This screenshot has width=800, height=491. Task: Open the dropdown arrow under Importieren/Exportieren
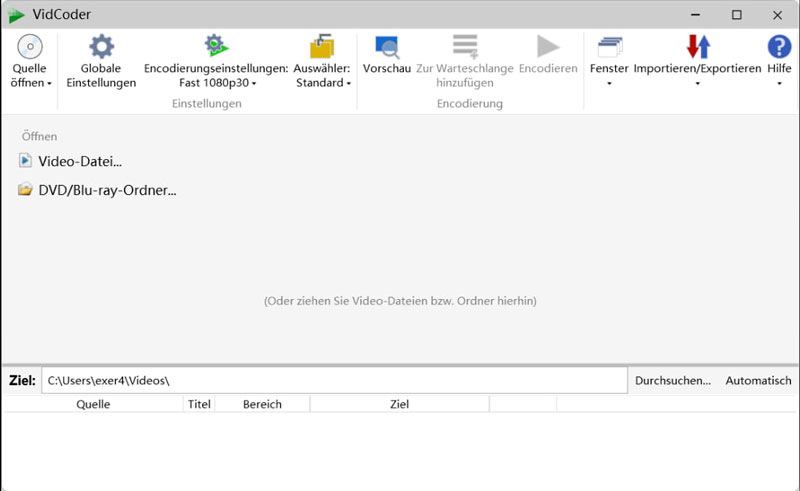[x=697, y=84]
